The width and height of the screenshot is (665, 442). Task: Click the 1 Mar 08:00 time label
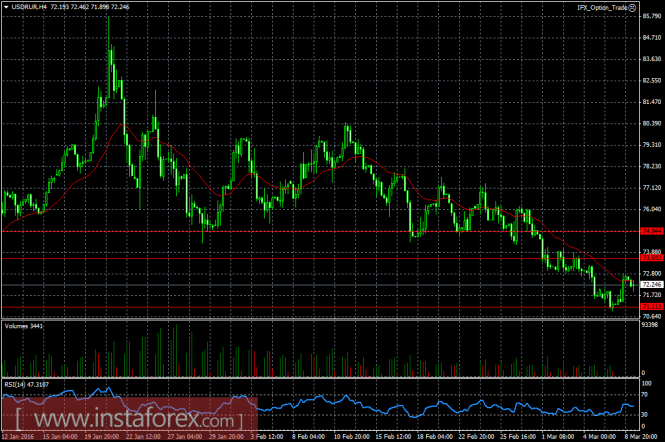pos(558,436)
